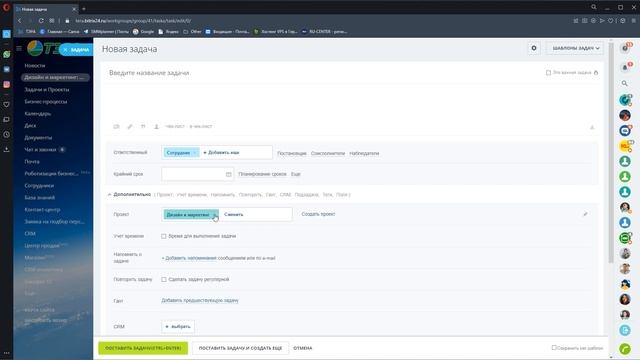Image resolution: width=640 pixels, height=360 pixels.
Task: Click the browser tab search magnifier icon
Action: pyautogui.click(x=594, y=7)
